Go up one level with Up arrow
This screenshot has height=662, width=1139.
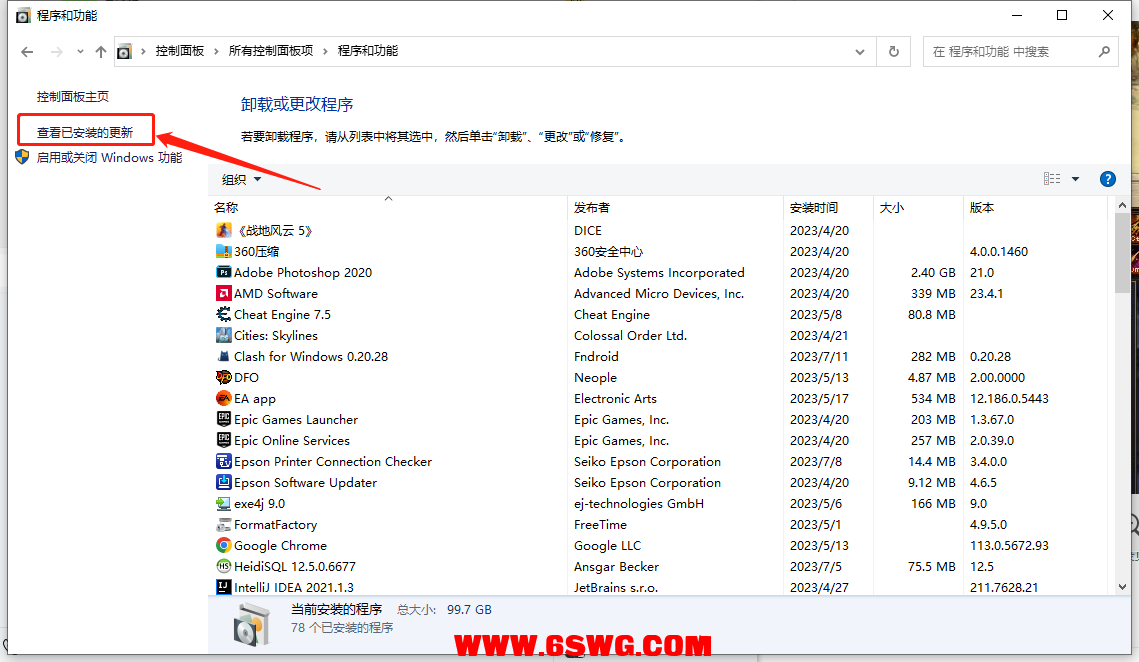point(101,52)
